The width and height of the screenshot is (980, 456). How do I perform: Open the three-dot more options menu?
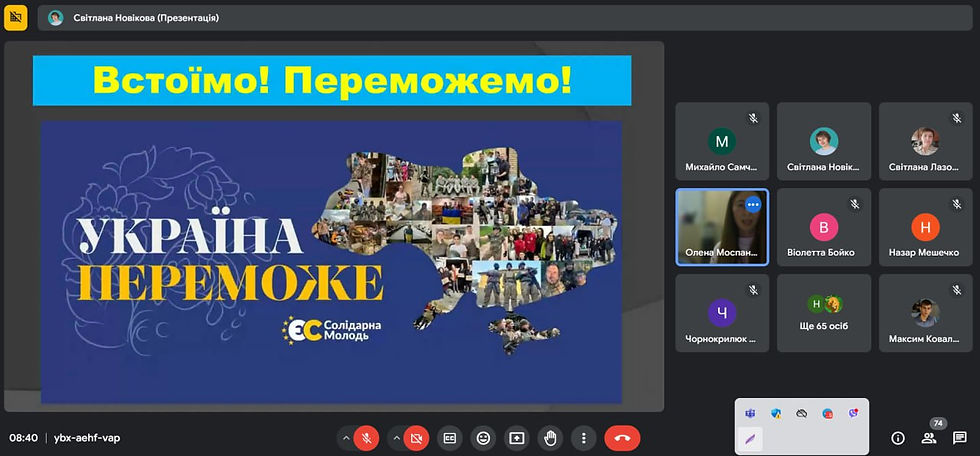click(584, 439)
